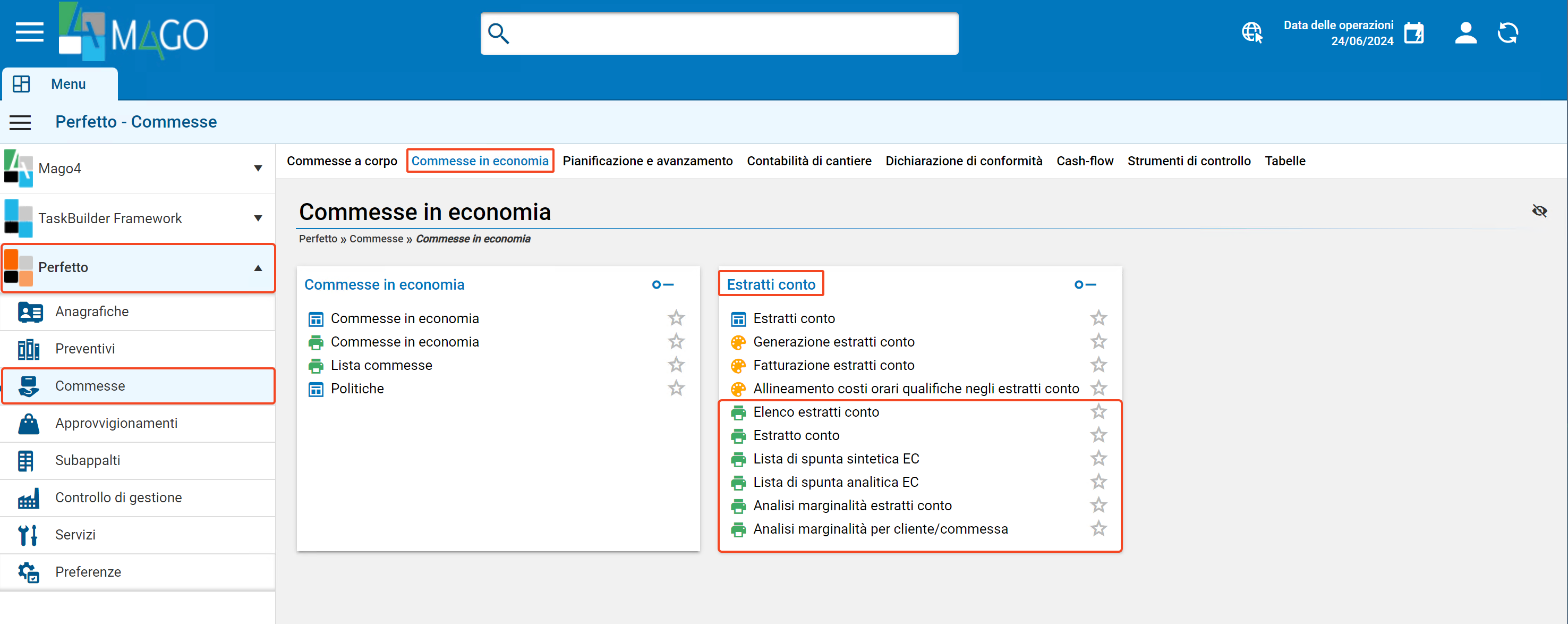Favorite Generazione estratti conto star

coord(1098,341)
